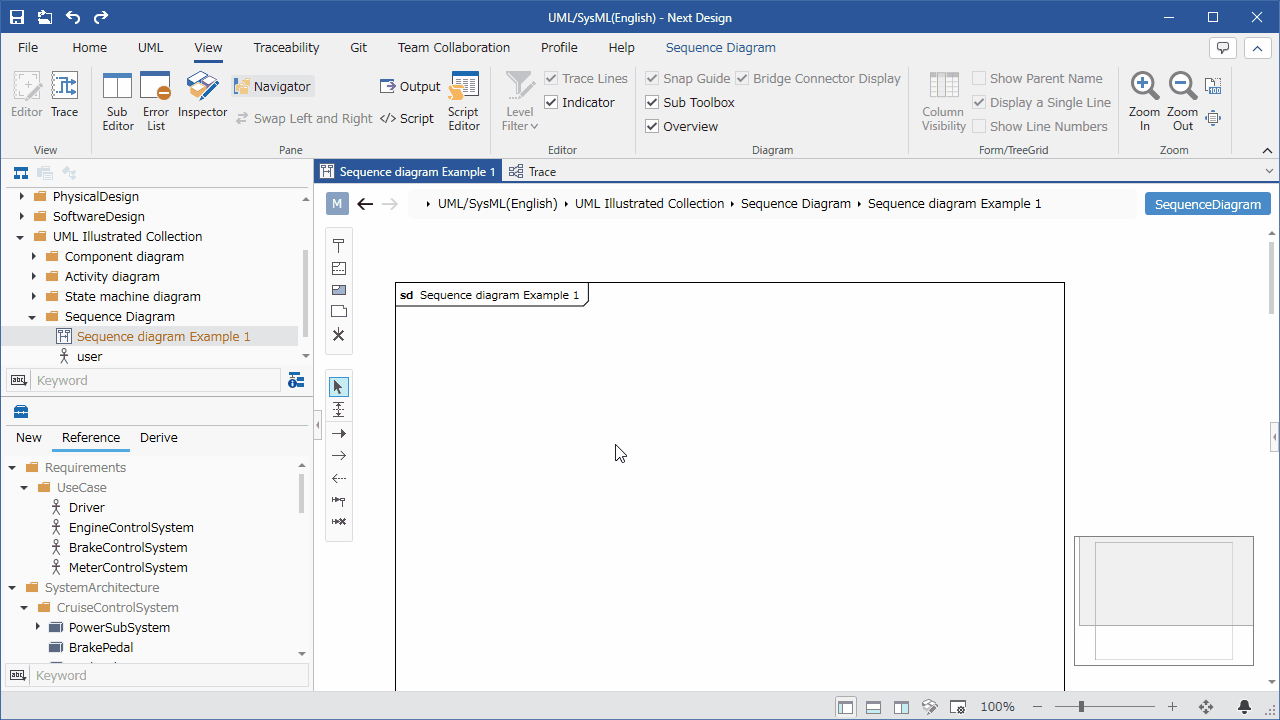This screenshot has height=720, width=1280.
Task: Expand the PhysicalDesign folder
Action: 21,197
